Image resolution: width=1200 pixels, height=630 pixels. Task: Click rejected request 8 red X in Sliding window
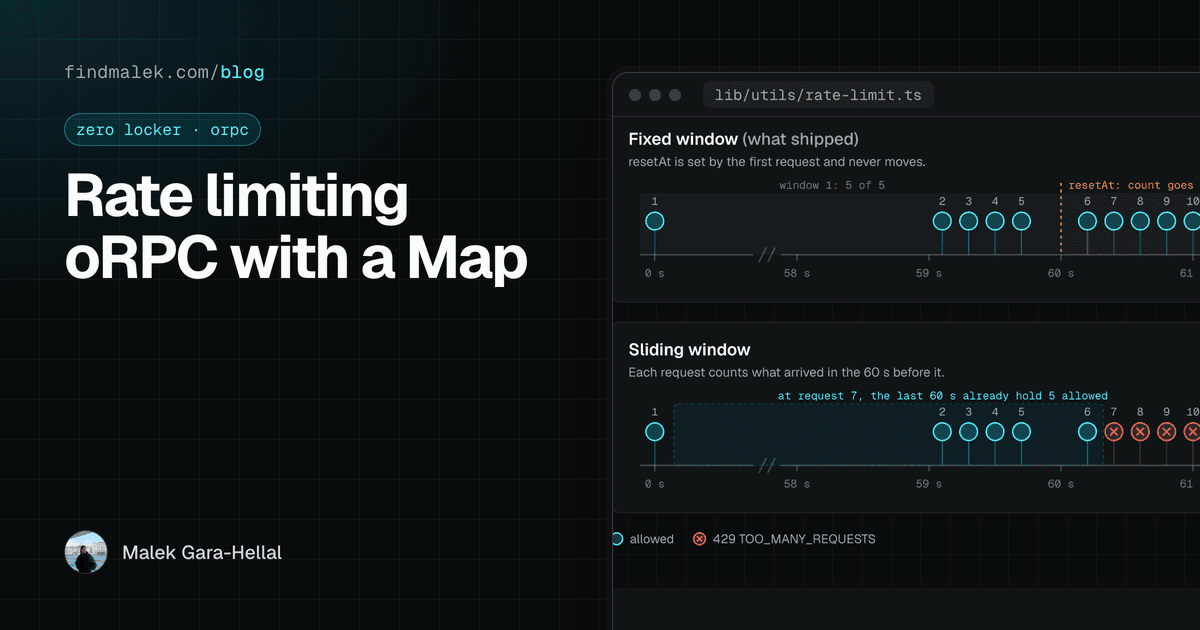click(1140, 432)
